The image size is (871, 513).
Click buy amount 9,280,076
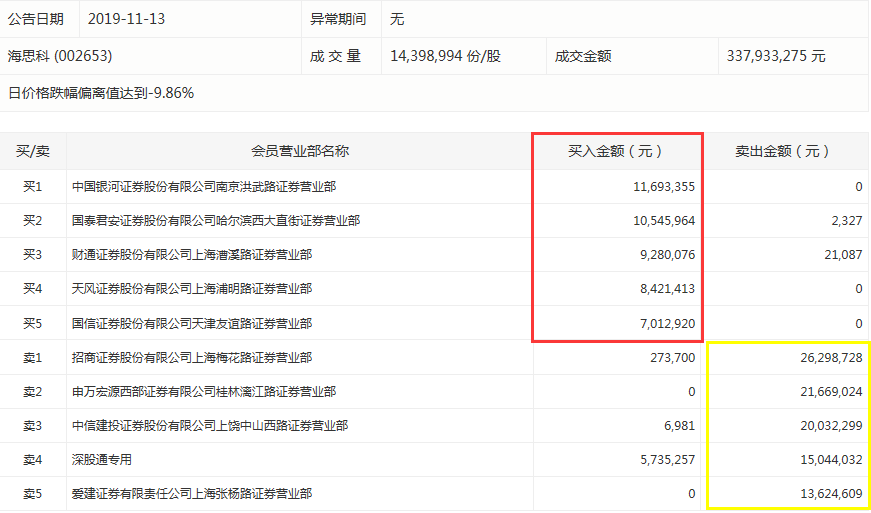[x=668, y=255]
